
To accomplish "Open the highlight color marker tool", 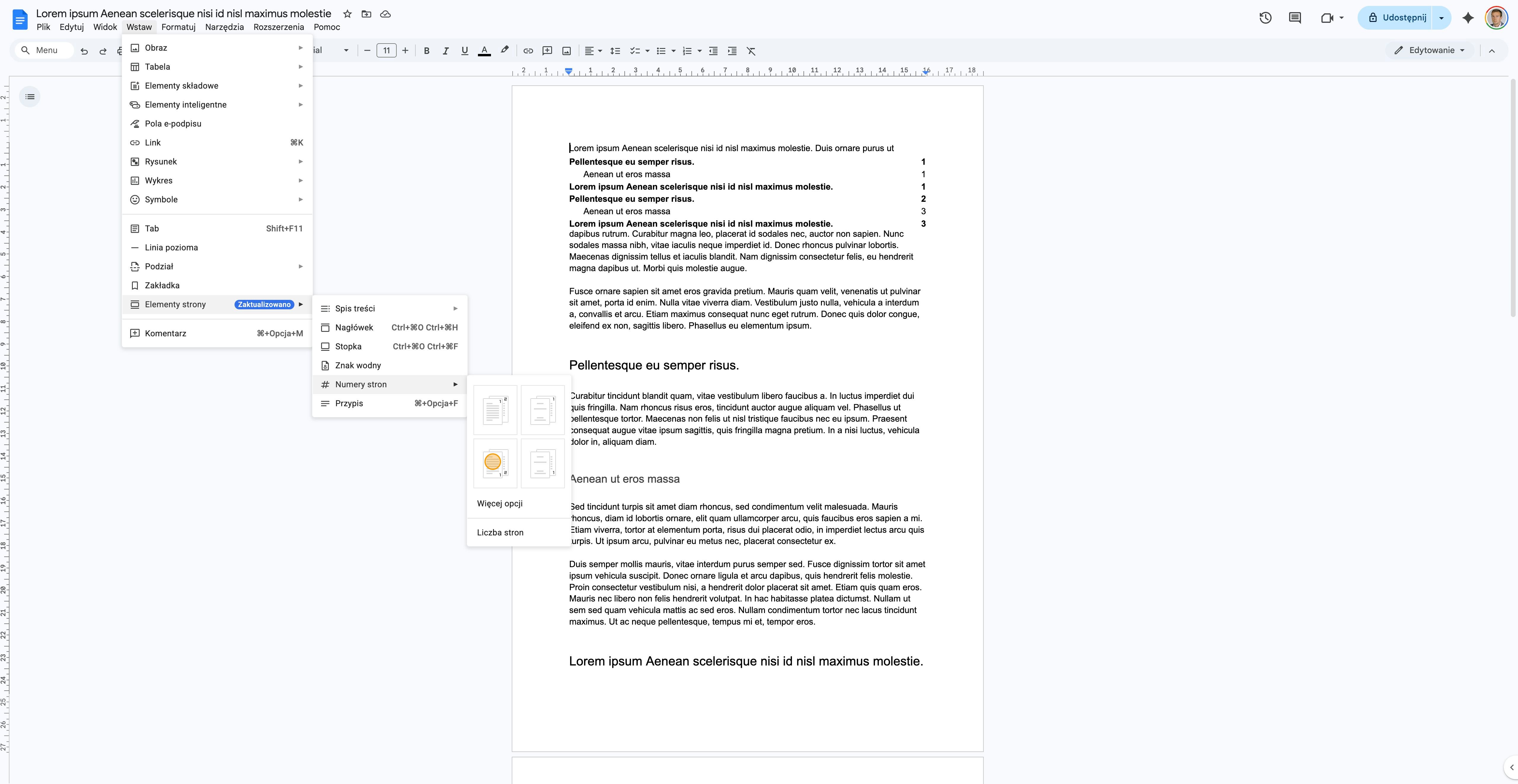I will click(504, 51).
